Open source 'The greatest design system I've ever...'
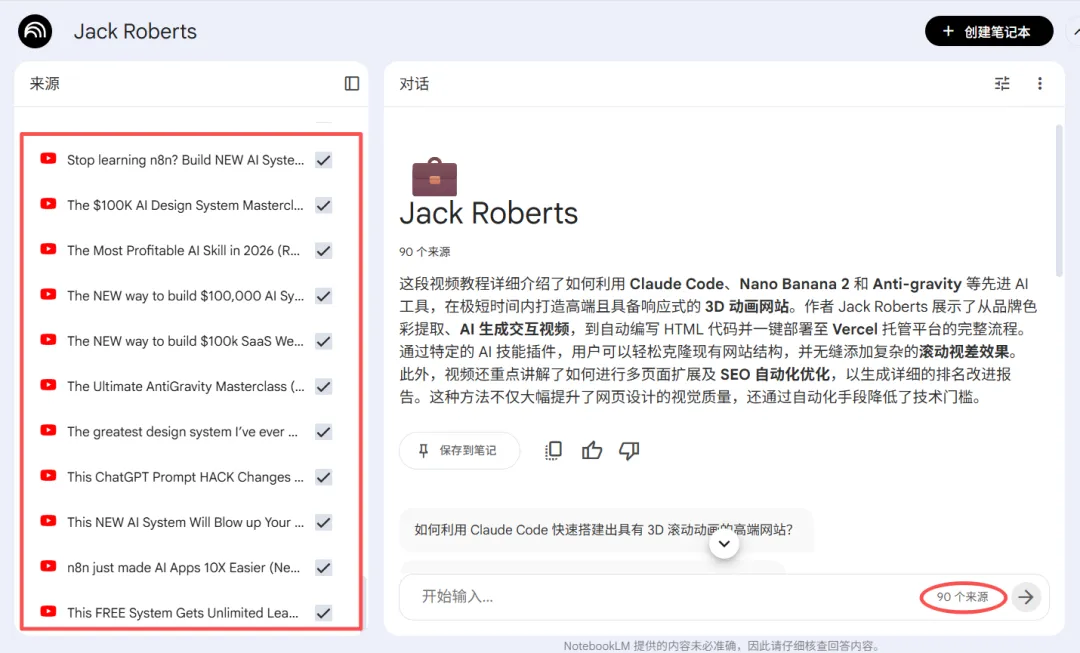 pyautogui.click(x=183, y=432)
